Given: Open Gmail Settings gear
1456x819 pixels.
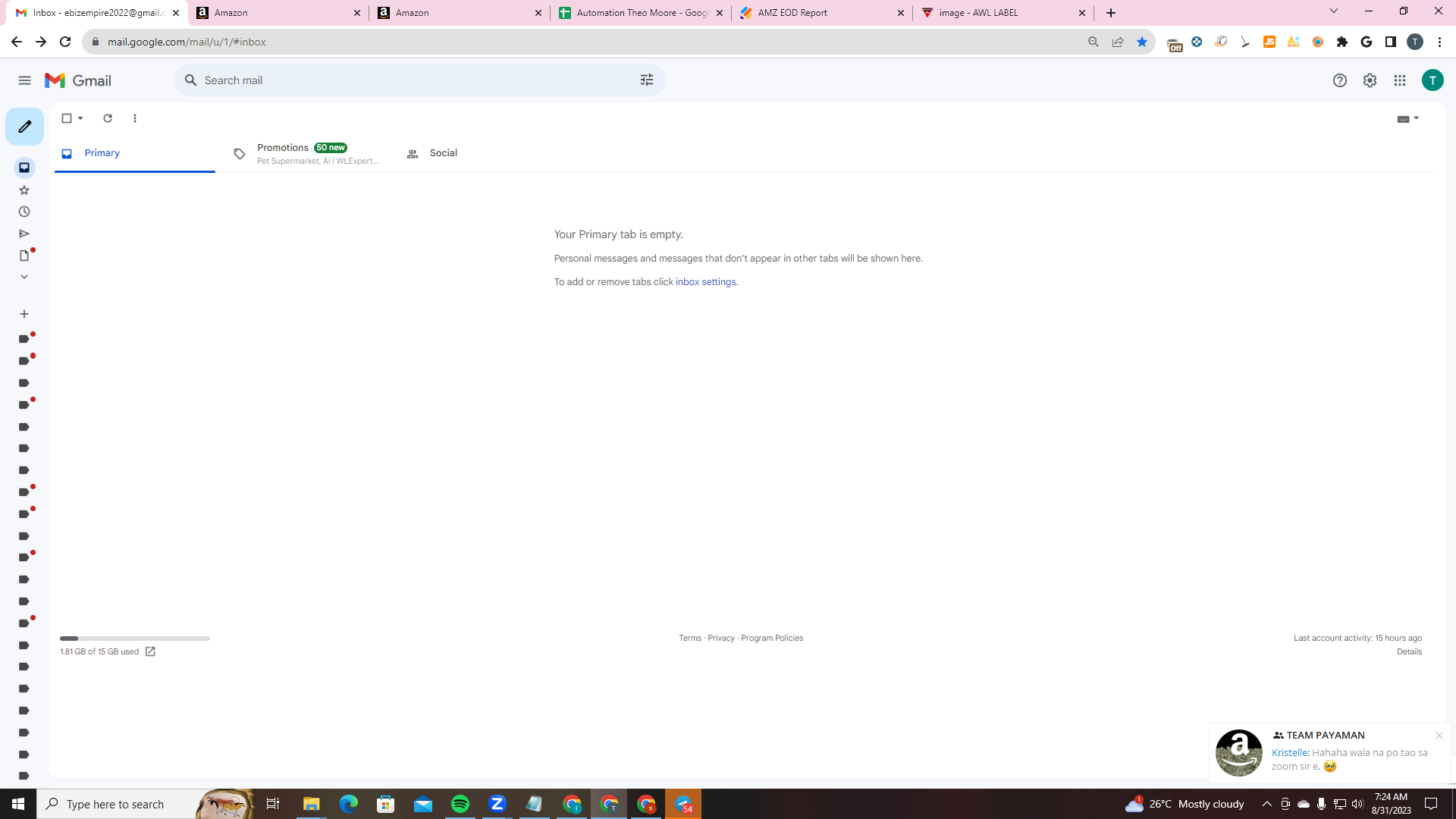Looking at the screenshot, I should pyautogui.click(x=1370, y=80).
